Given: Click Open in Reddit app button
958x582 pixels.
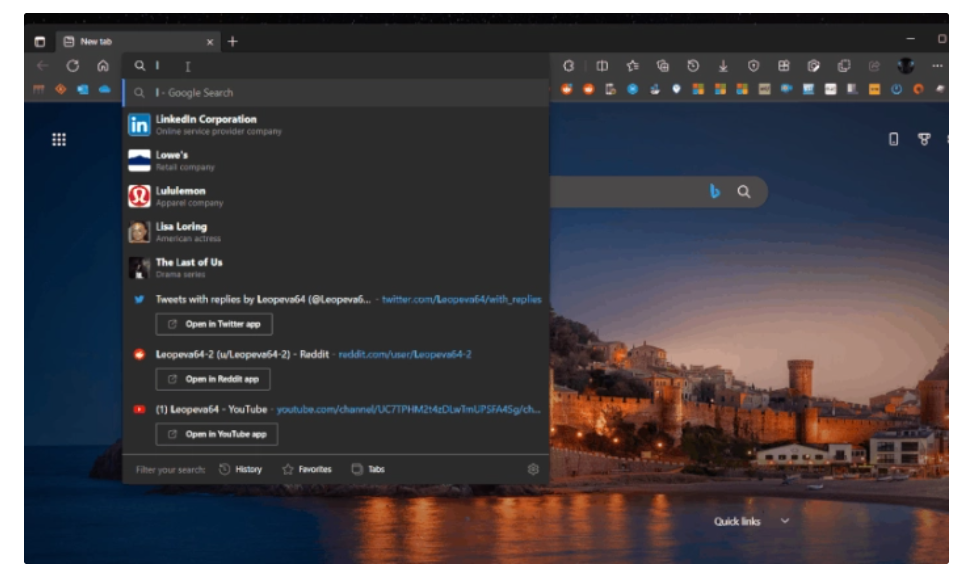Looking at the screenshot, I should (213, 379).
